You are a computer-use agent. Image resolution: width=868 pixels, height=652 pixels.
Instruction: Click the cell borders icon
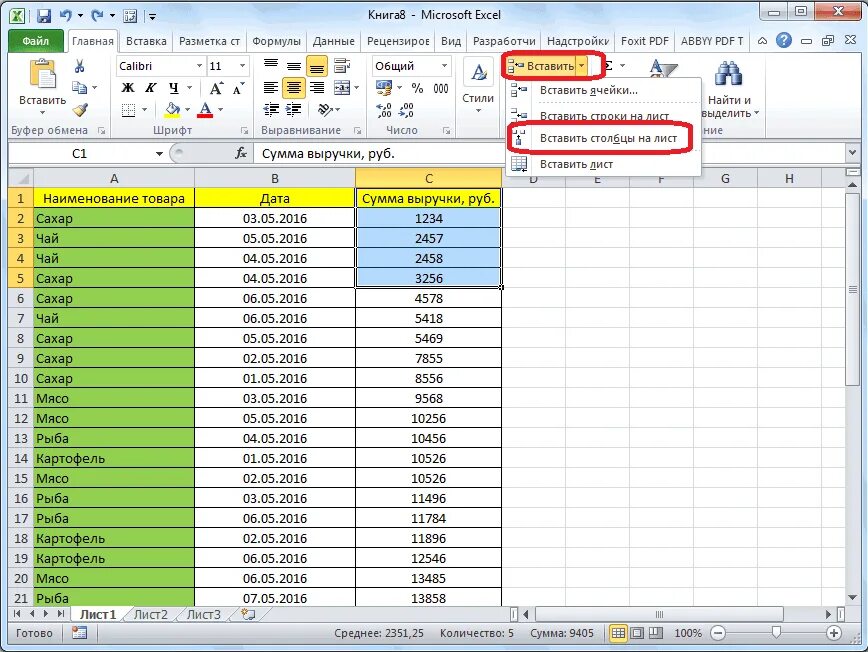coord(128,110)
